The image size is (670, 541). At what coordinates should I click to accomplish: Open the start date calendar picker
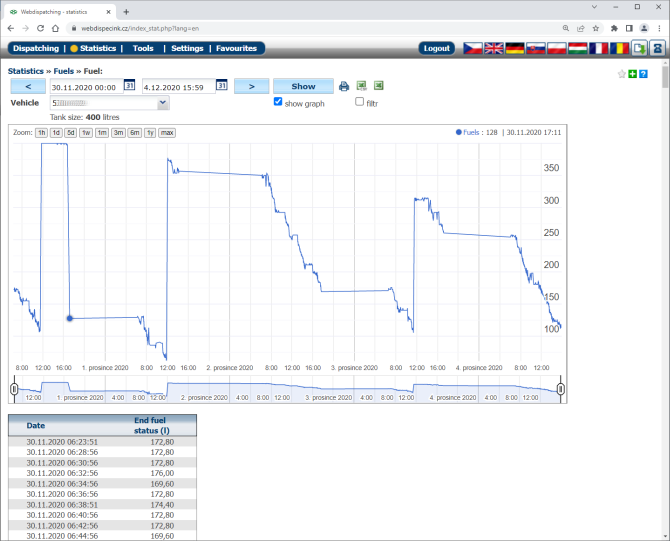pyautogui.click(x=129, y=86)
